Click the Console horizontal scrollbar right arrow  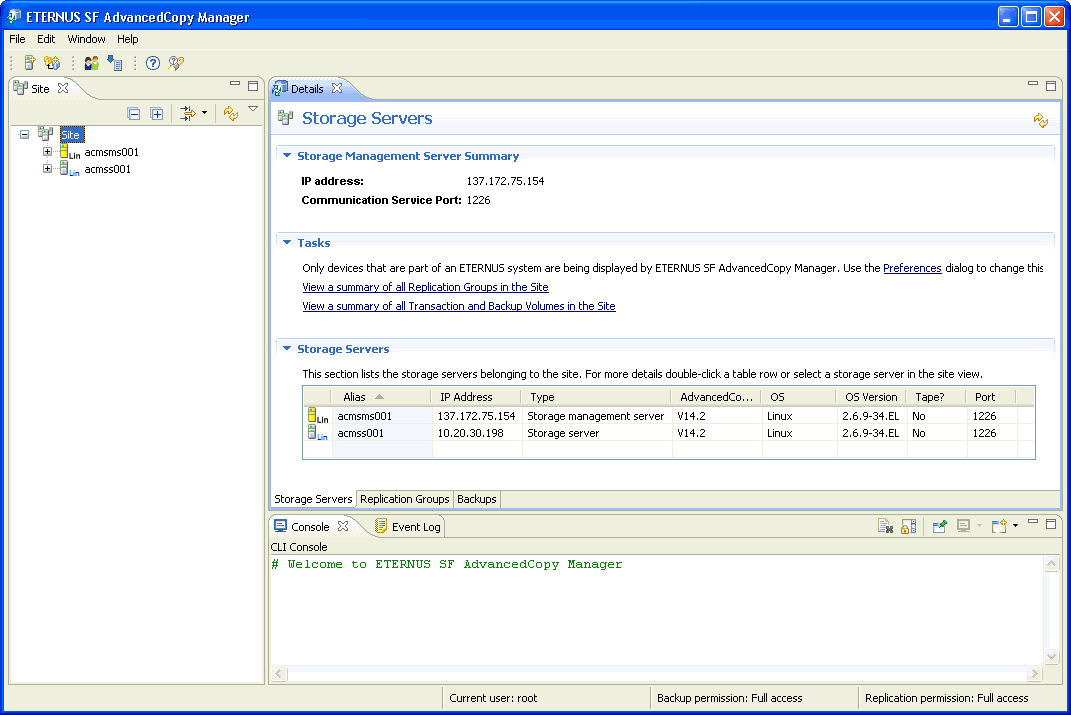(x=1035, y=673)
